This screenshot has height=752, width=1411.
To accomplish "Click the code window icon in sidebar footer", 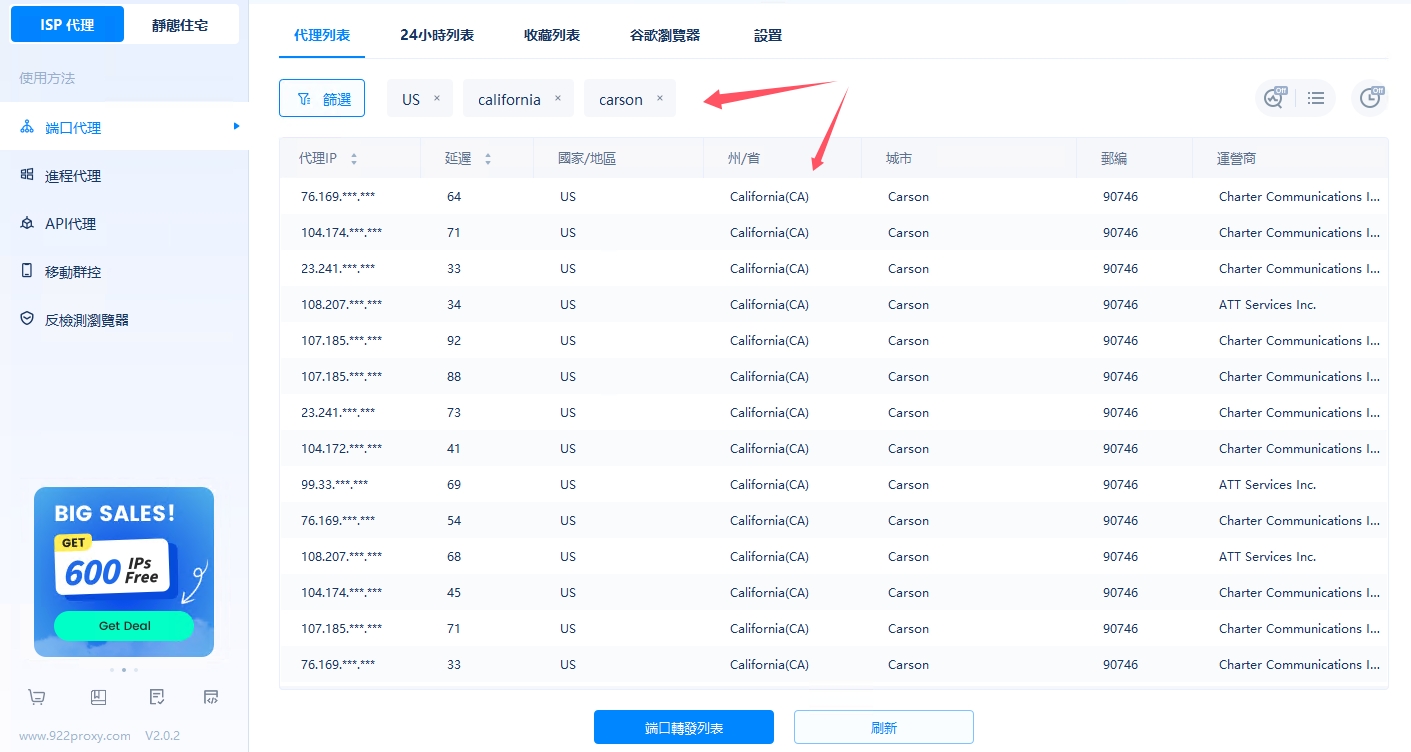I will [x=211, y=697].
